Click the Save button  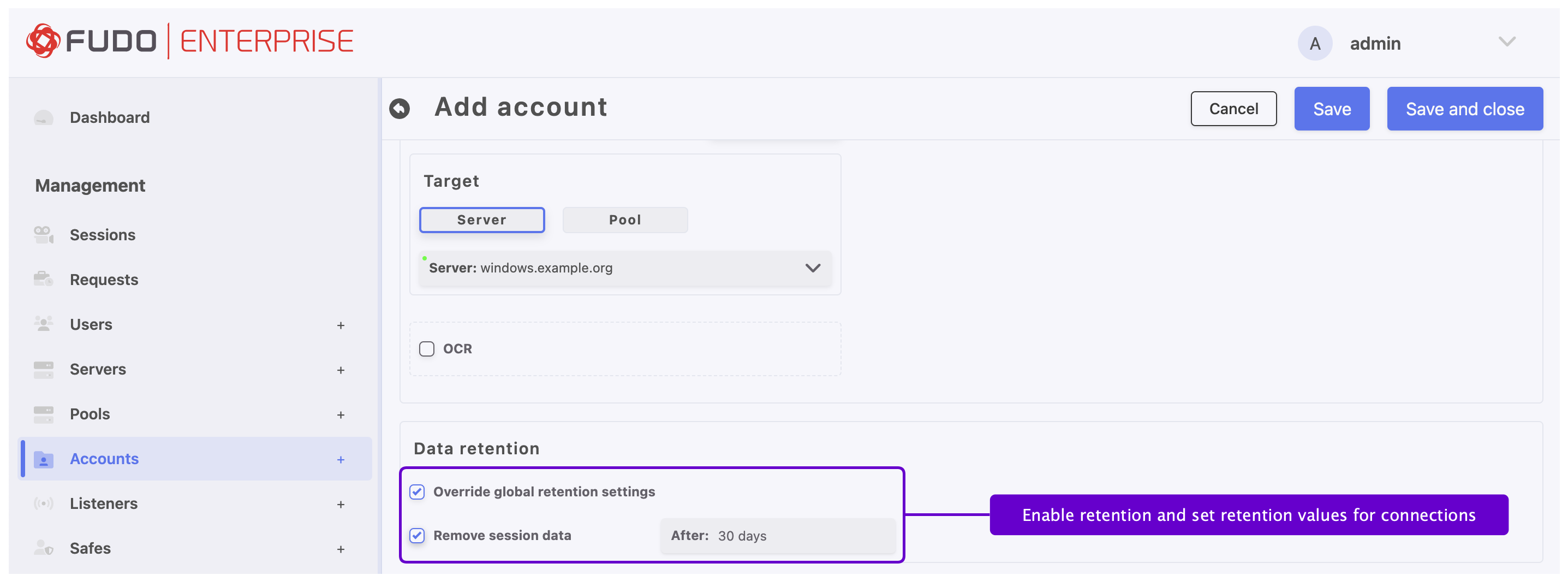(1332, 109)
